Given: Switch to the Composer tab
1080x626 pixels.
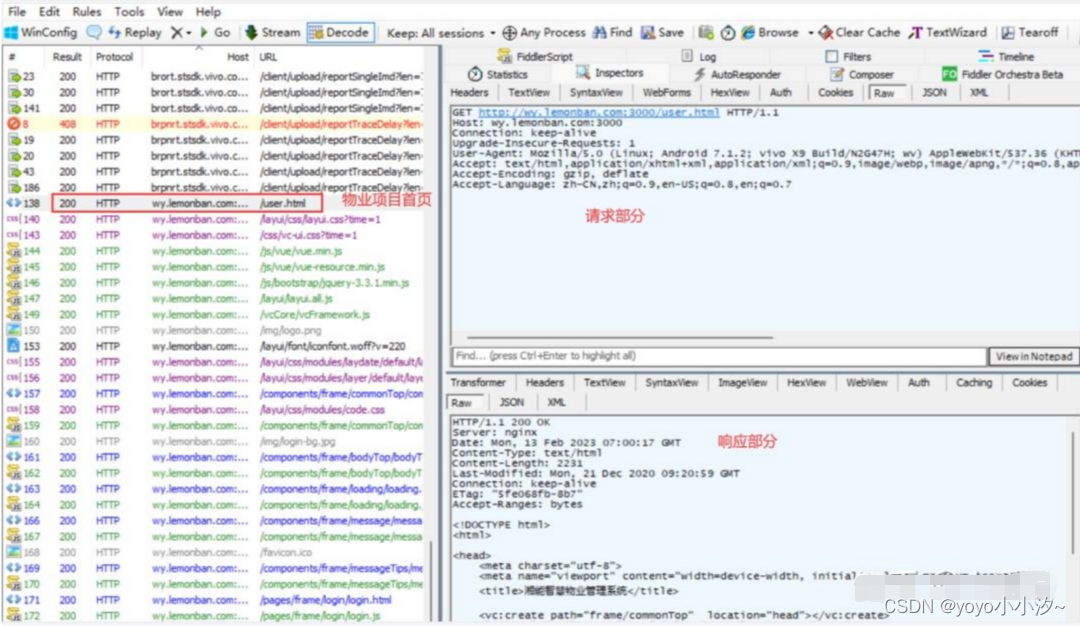Looking at the screenshot, I should [866, 73].
